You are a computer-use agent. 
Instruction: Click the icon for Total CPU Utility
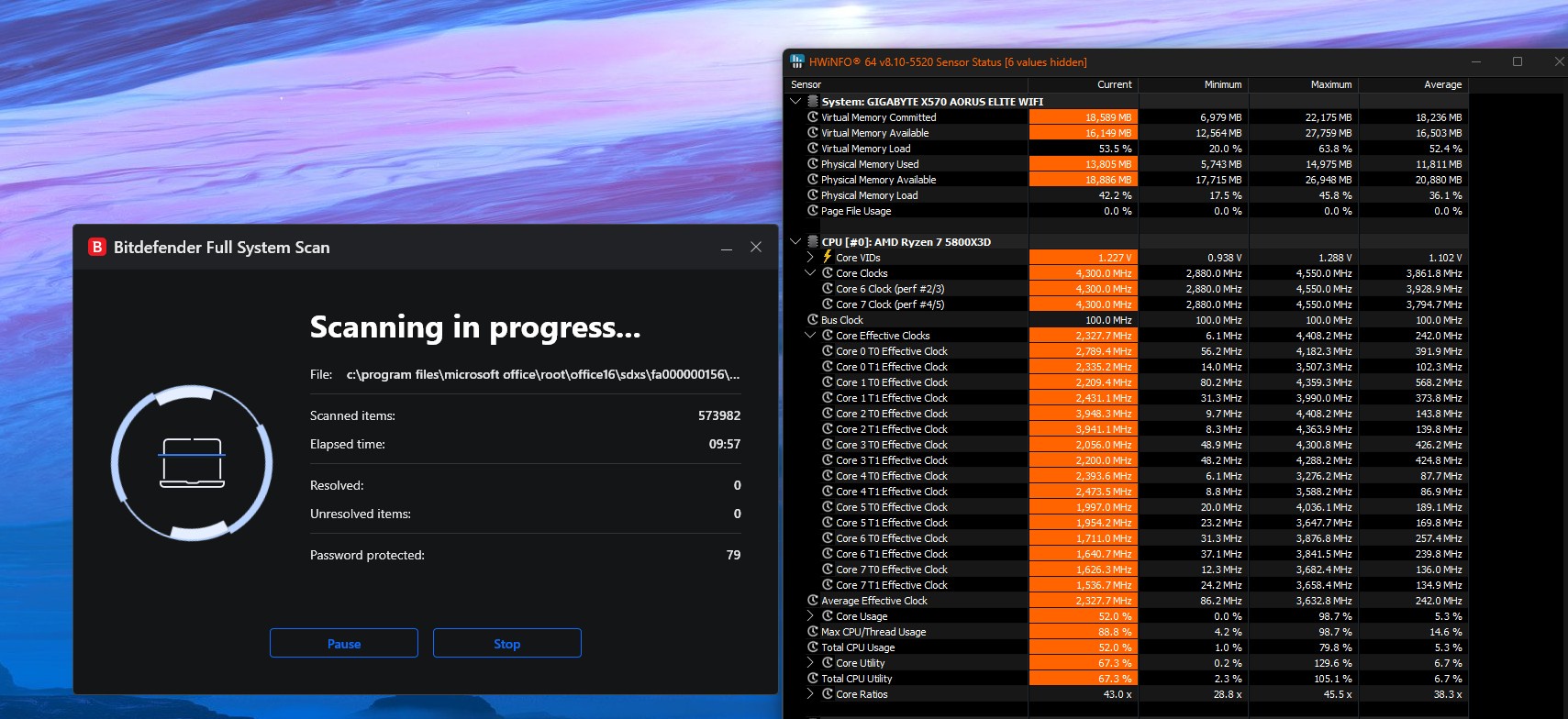point(812,678)
